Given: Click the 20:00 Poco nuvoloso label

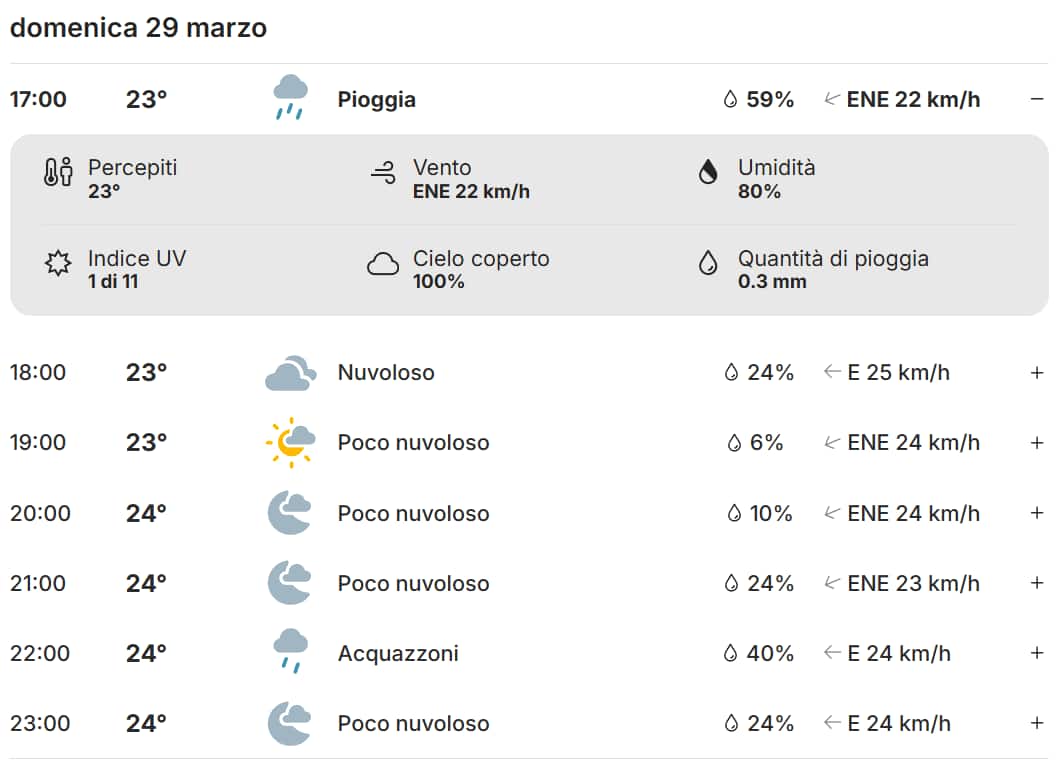Looking at the screenshot, I should [413, 513].
